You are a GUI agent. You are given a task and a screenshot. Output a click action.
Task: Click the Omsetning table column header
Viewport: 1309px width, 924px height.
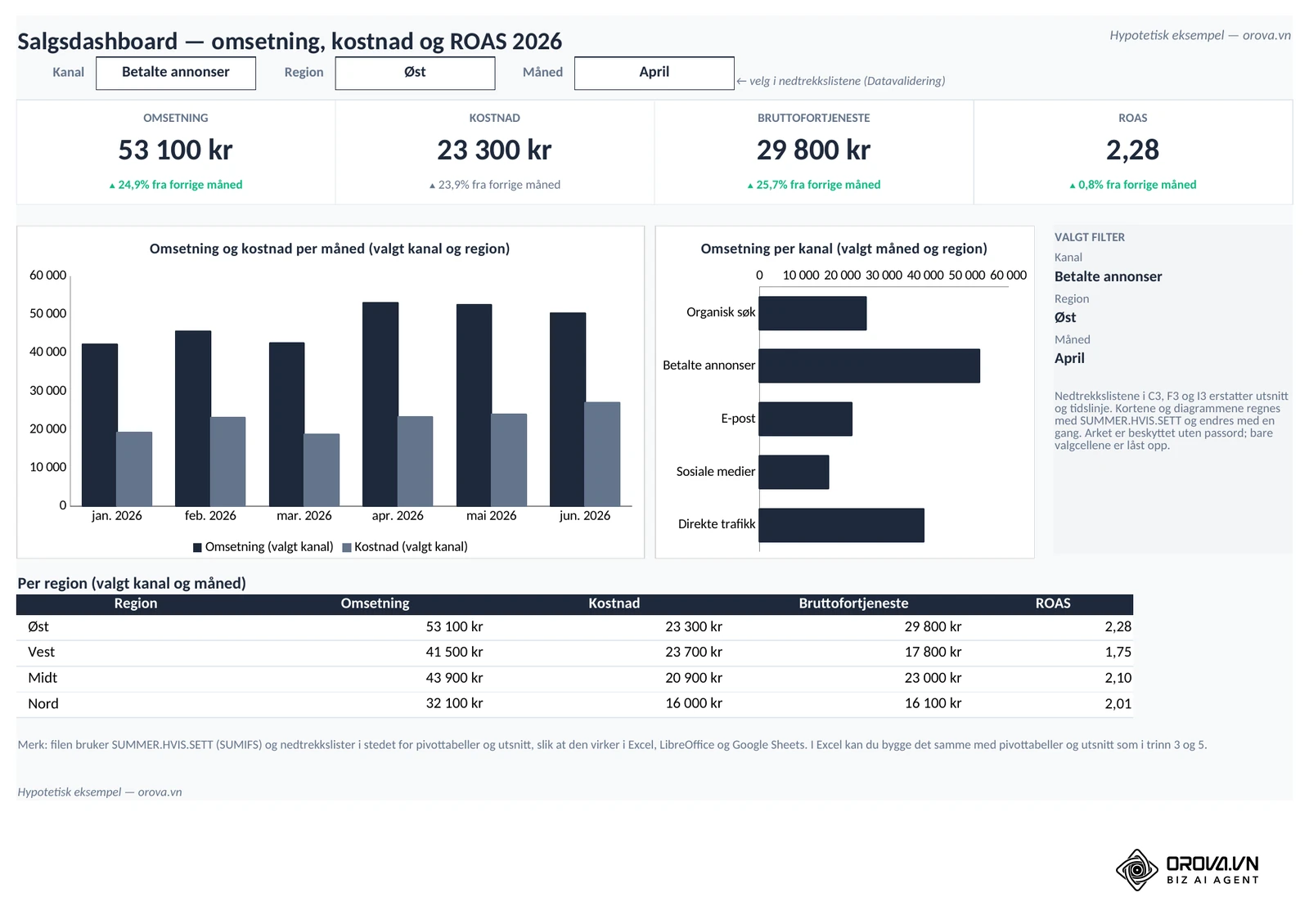coord(376,603)
